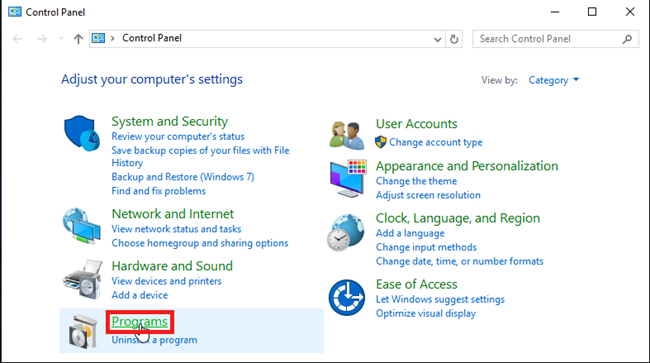650x363 pixels.
Task: Click Adjust screen resolution link
Action: click(x=428, y=195)
